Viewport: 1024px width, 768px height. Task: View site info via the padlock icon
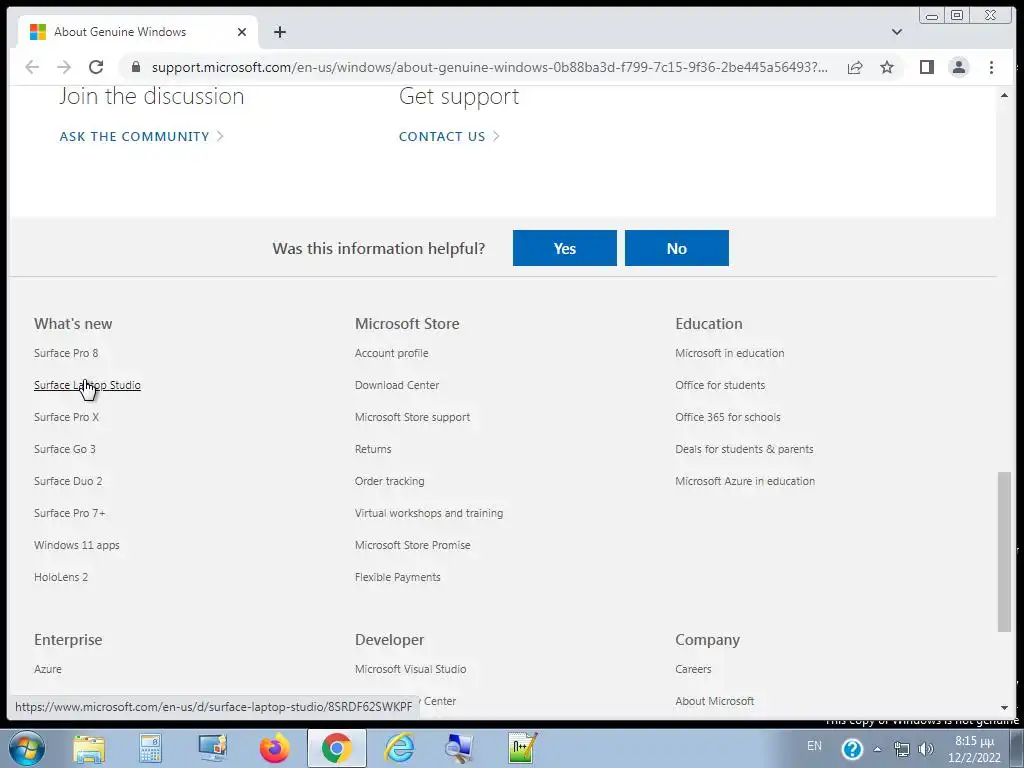136,67
